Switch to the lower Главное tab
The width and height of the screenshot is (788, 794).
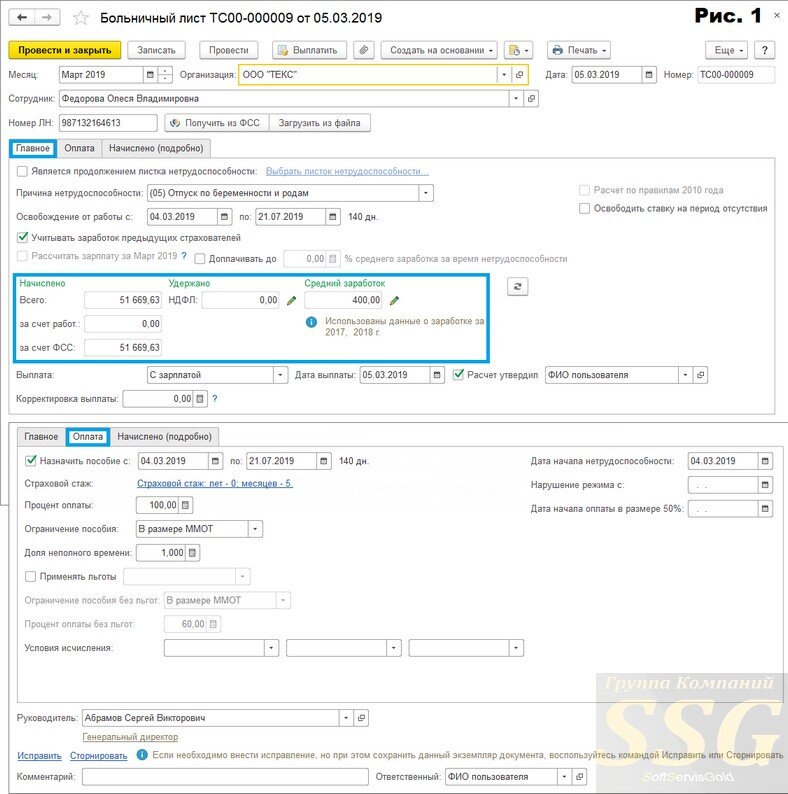click(41, 436)
